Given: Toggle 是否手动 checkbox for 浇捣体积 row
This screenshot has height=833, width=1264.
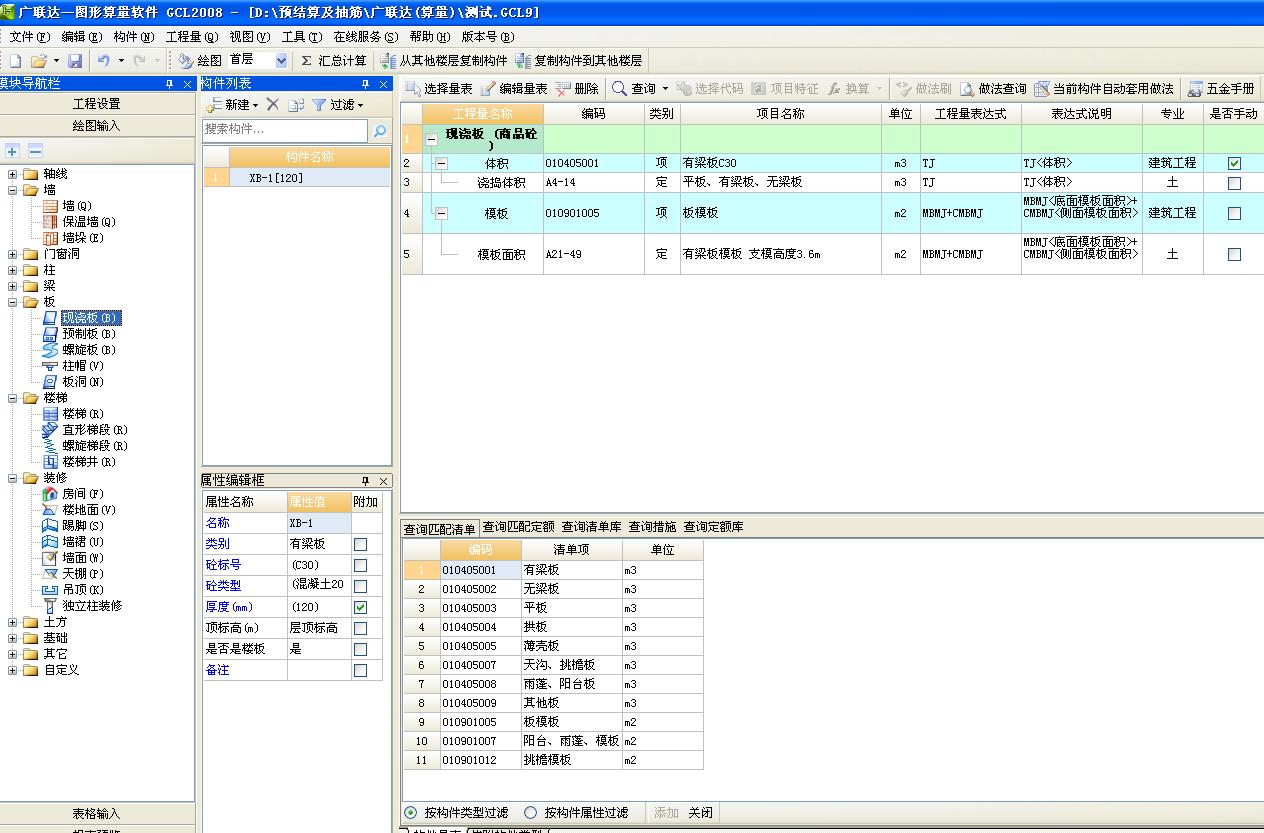Looking at the screenshot, I should [x=1234, y=183].
